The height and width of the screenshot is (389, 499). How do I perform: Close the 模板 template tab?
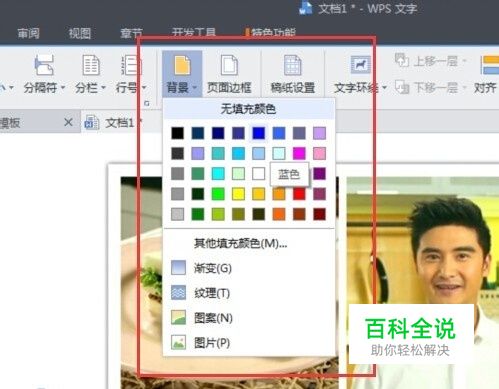[68, 122]
